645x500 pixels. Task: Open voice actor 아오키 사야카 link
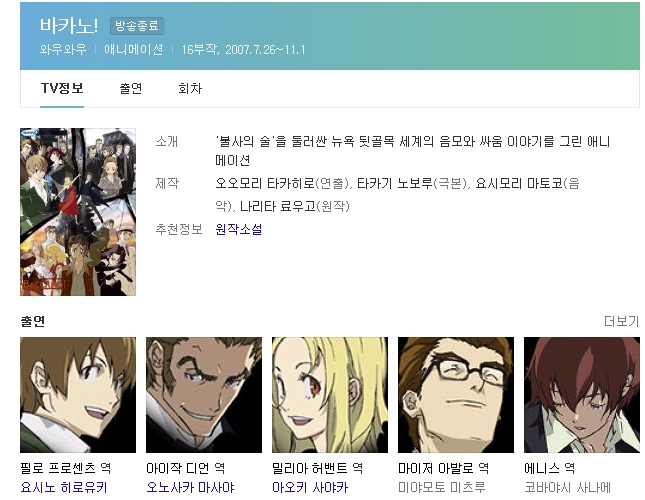pos(310,487)
